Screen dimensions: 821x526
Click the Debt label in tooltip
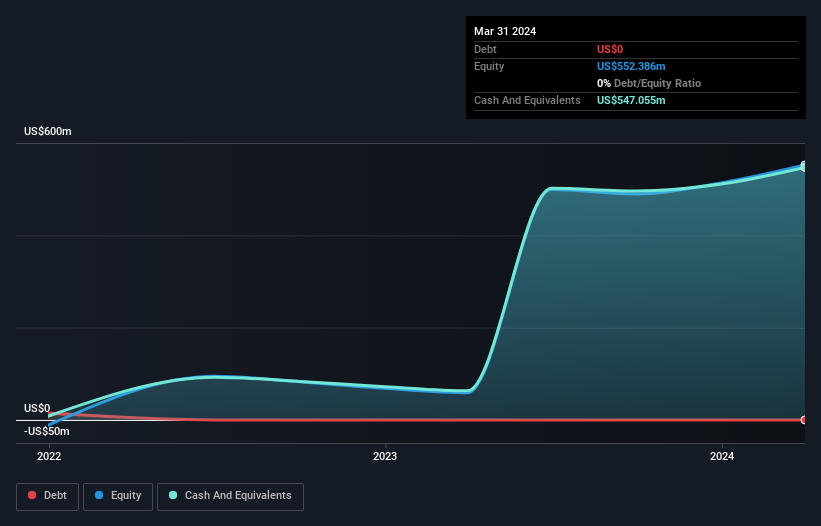point(485,49)
